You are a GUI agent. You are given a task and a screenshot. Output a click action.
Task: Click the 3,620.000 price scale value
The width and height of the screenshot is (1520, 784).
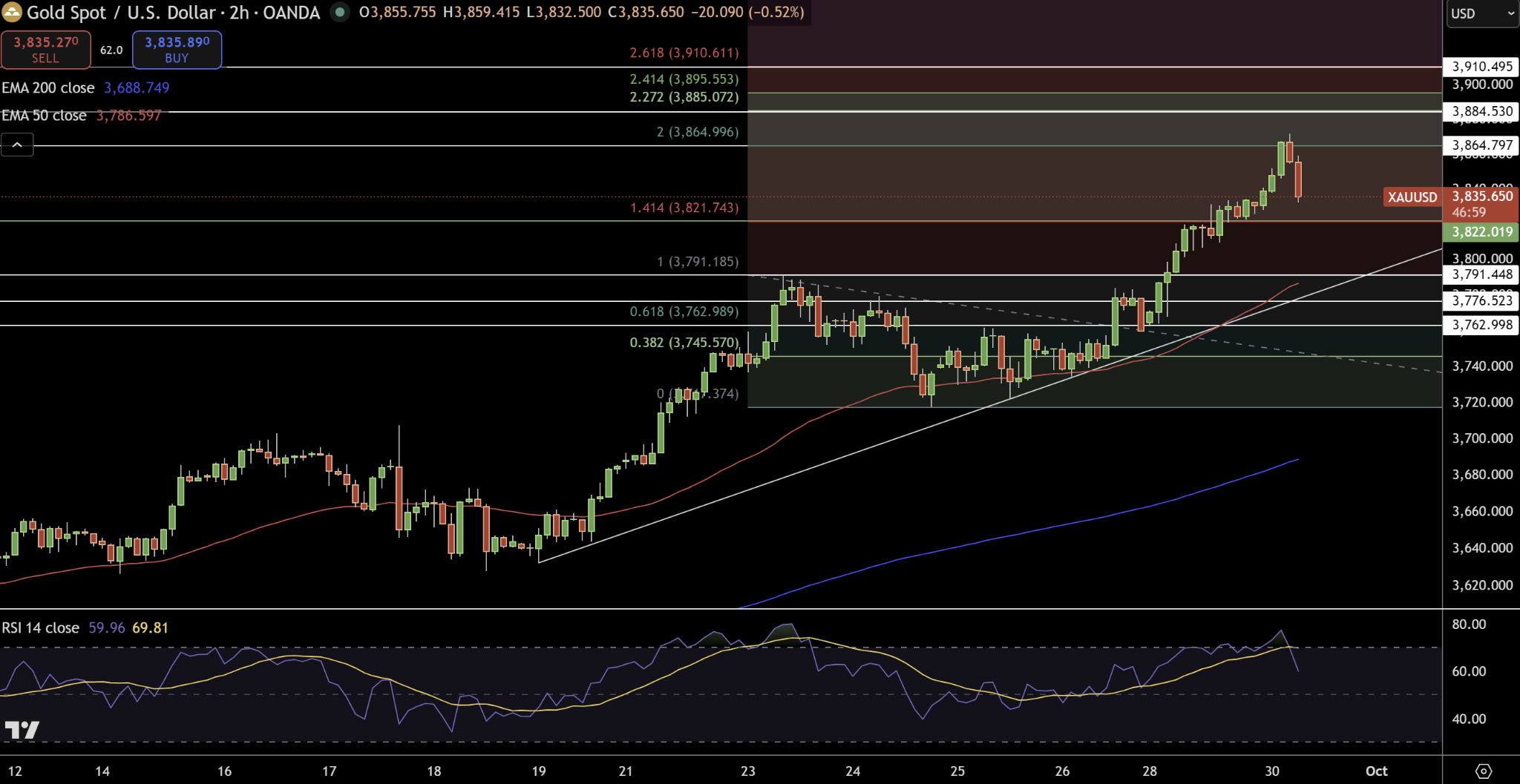(1482, 586)
